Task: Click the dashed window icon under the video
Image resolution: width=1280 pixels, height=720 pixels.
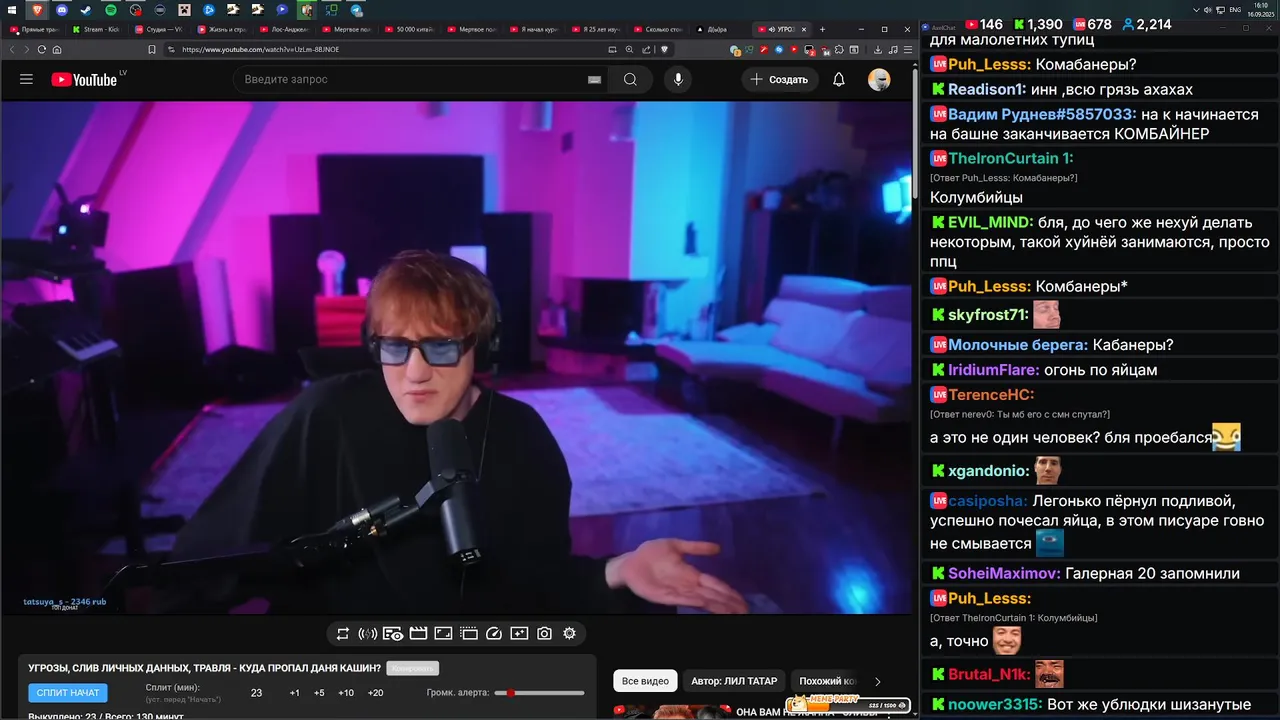Action: tap(469, 633)
